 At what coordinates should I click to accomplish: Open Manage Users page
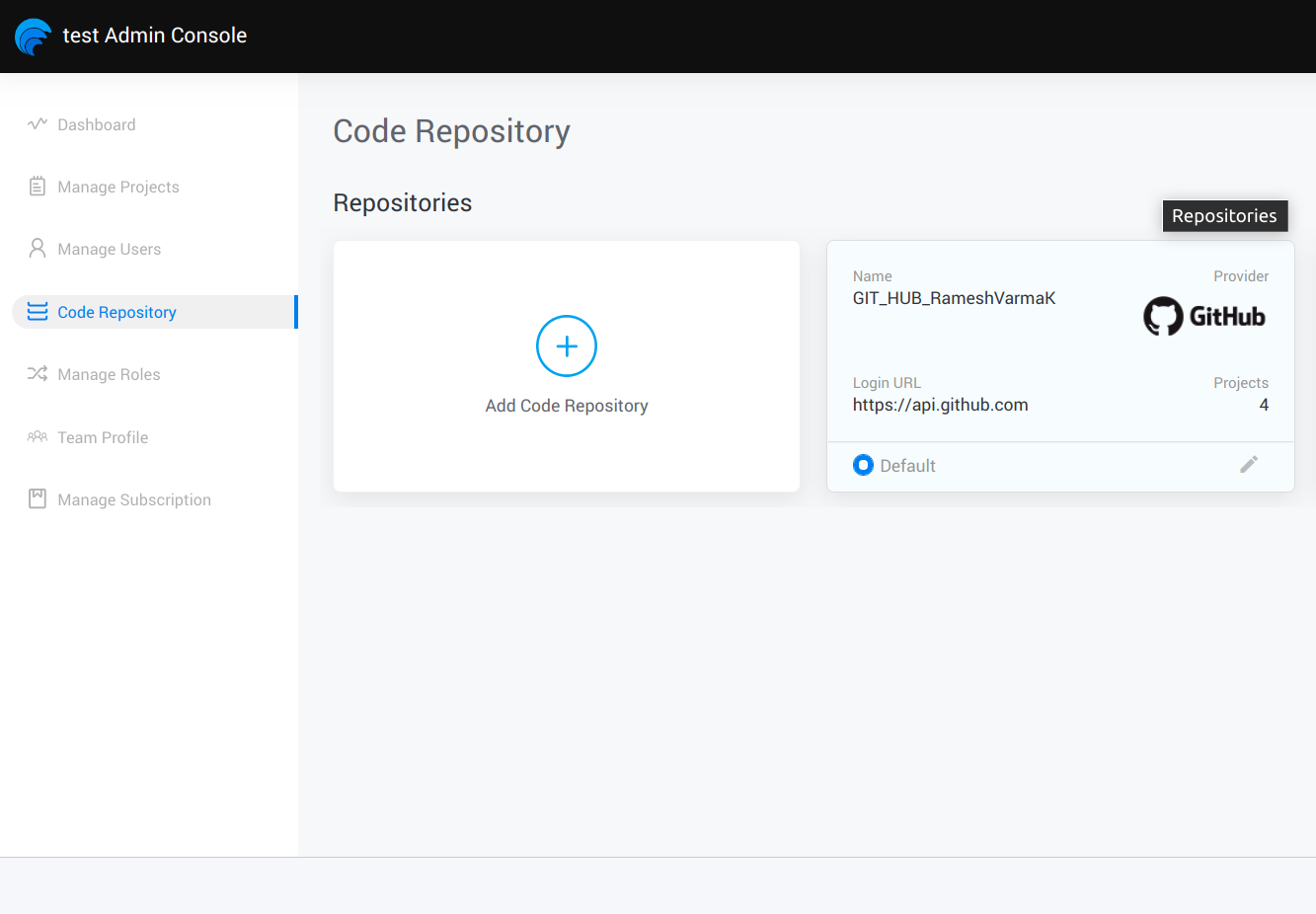coord(110,249)
